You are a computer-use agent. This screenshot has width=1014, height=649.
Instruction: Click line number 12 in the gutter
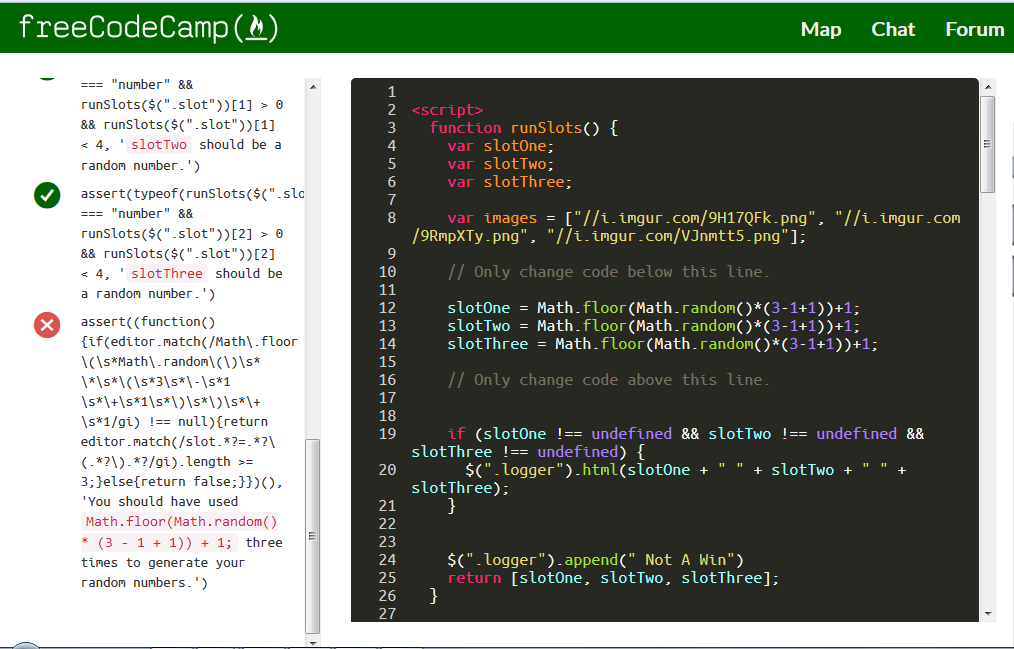387,308
